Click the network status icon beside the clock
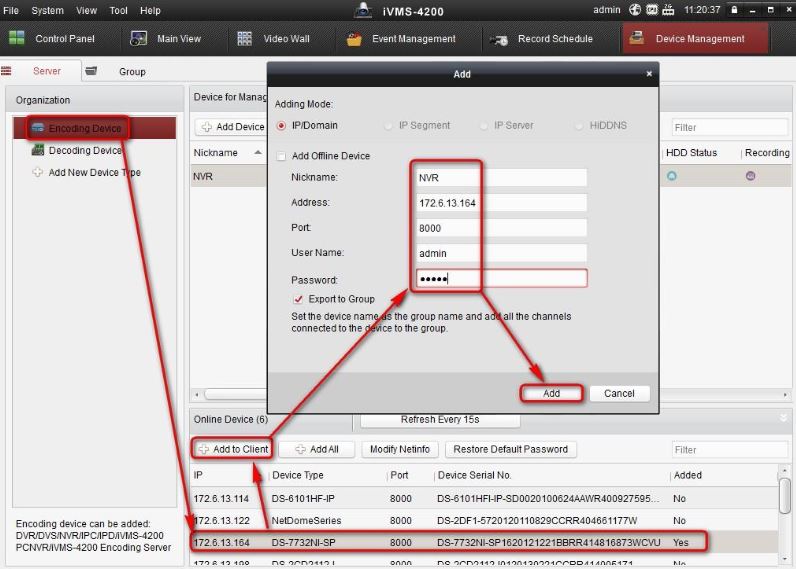Screen dimensions: 796x569 point(668,10)
